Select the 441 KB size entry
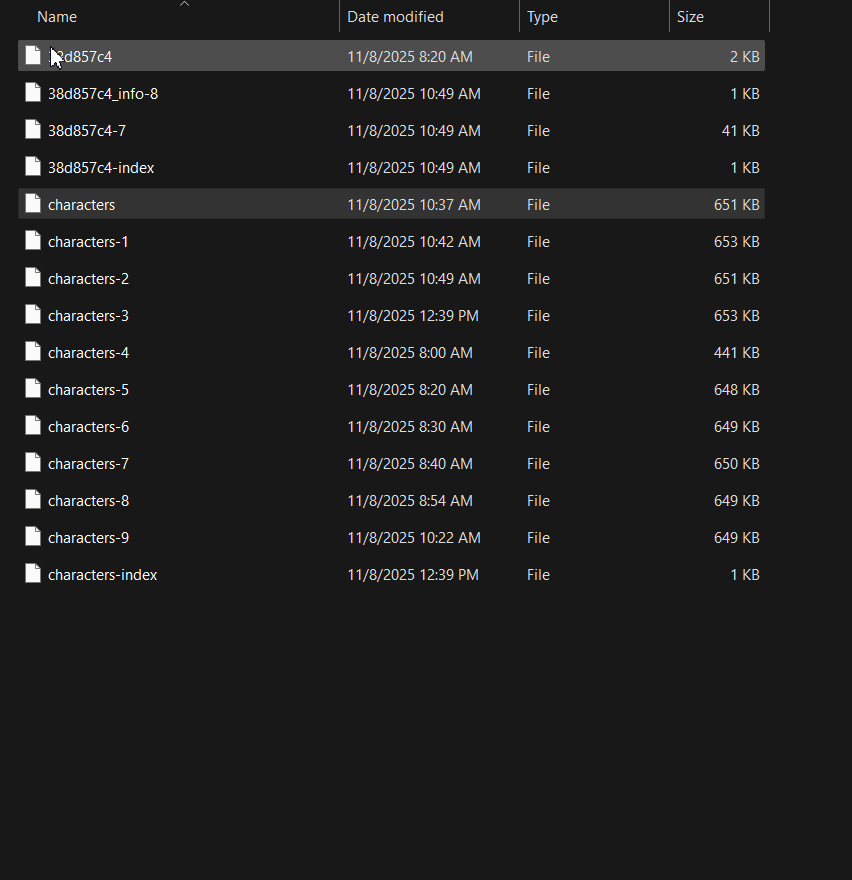Screen dimensions: 852x880 point(736,353)
